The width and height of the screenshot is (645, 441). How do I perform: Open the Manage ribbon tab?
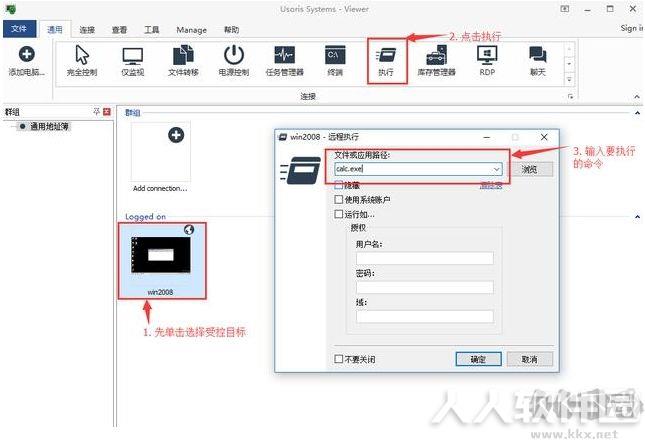pyautogui.click(x=191, y=30)
